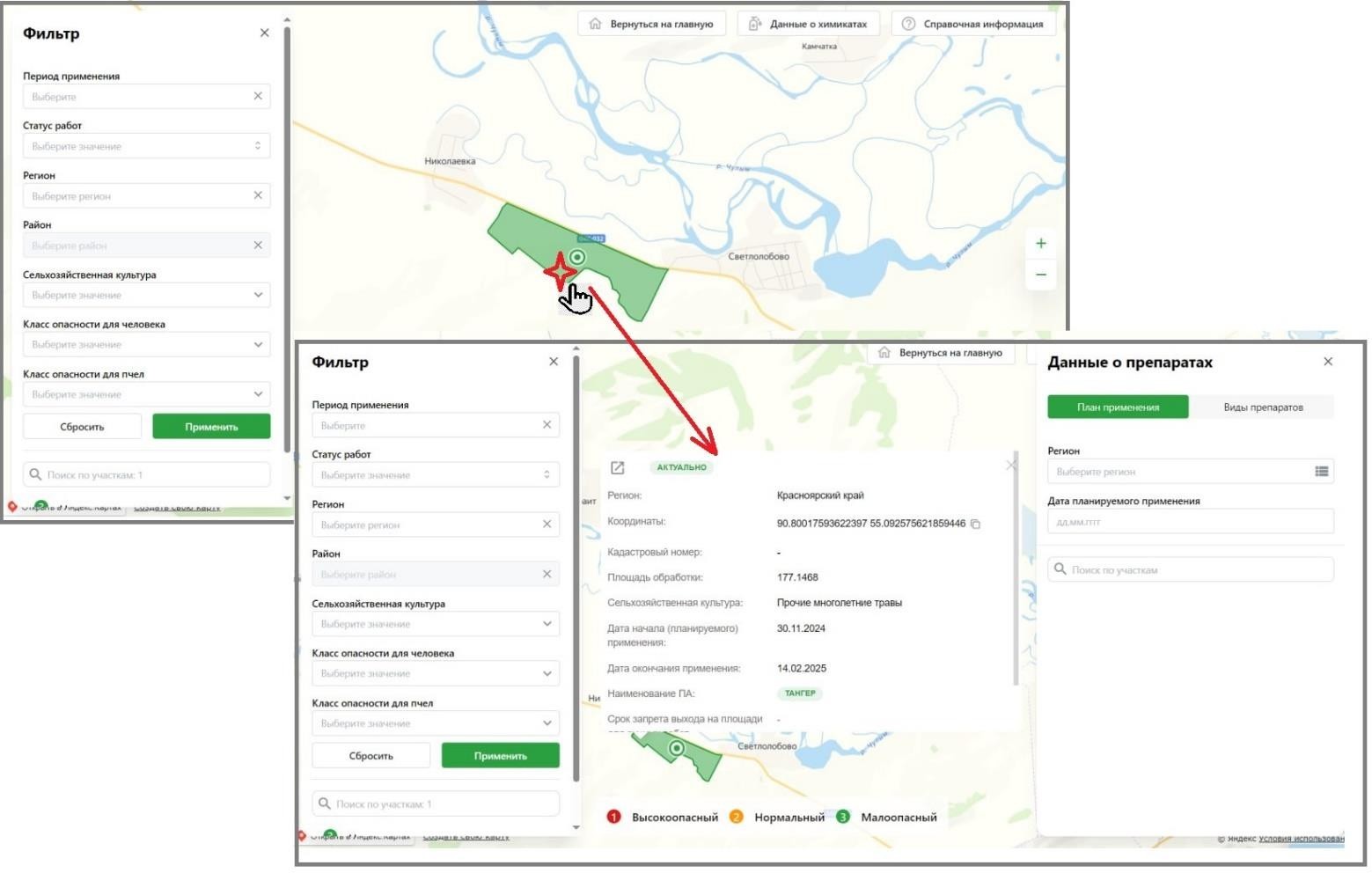
Task: Close the Данные о препаратах panel
Action: click(x=1327, y=362)
